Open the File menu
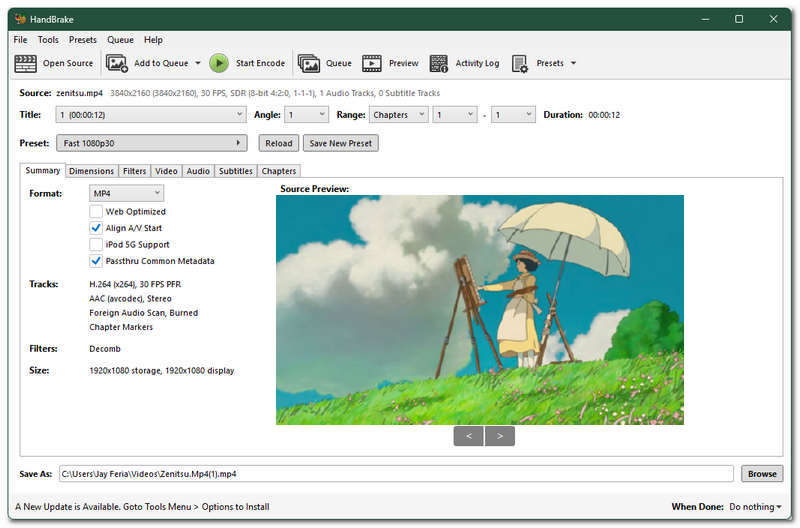The width and height of the screenshot is (800, 528). tap(20, 40)
